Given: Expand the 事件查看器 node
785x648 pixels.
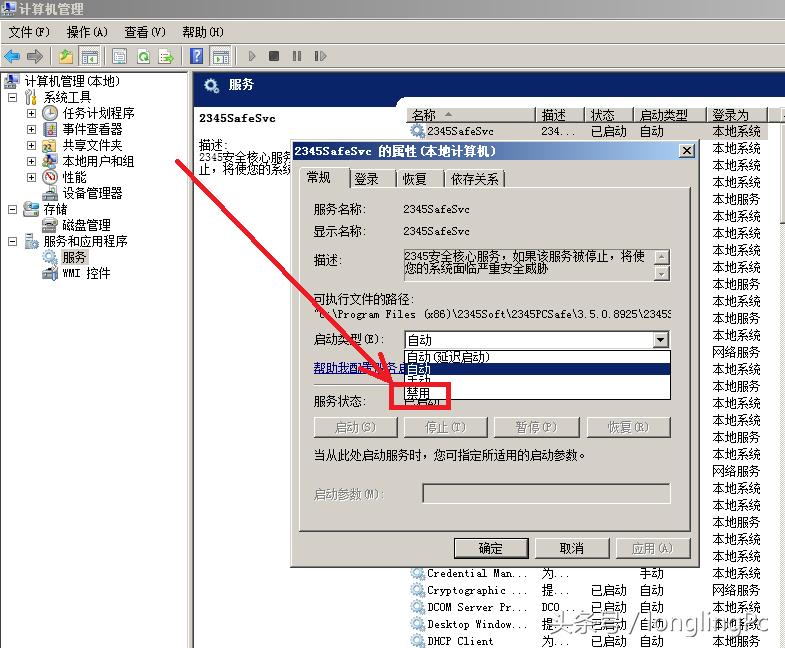Looking at the screenshot, I should (31, 129).
